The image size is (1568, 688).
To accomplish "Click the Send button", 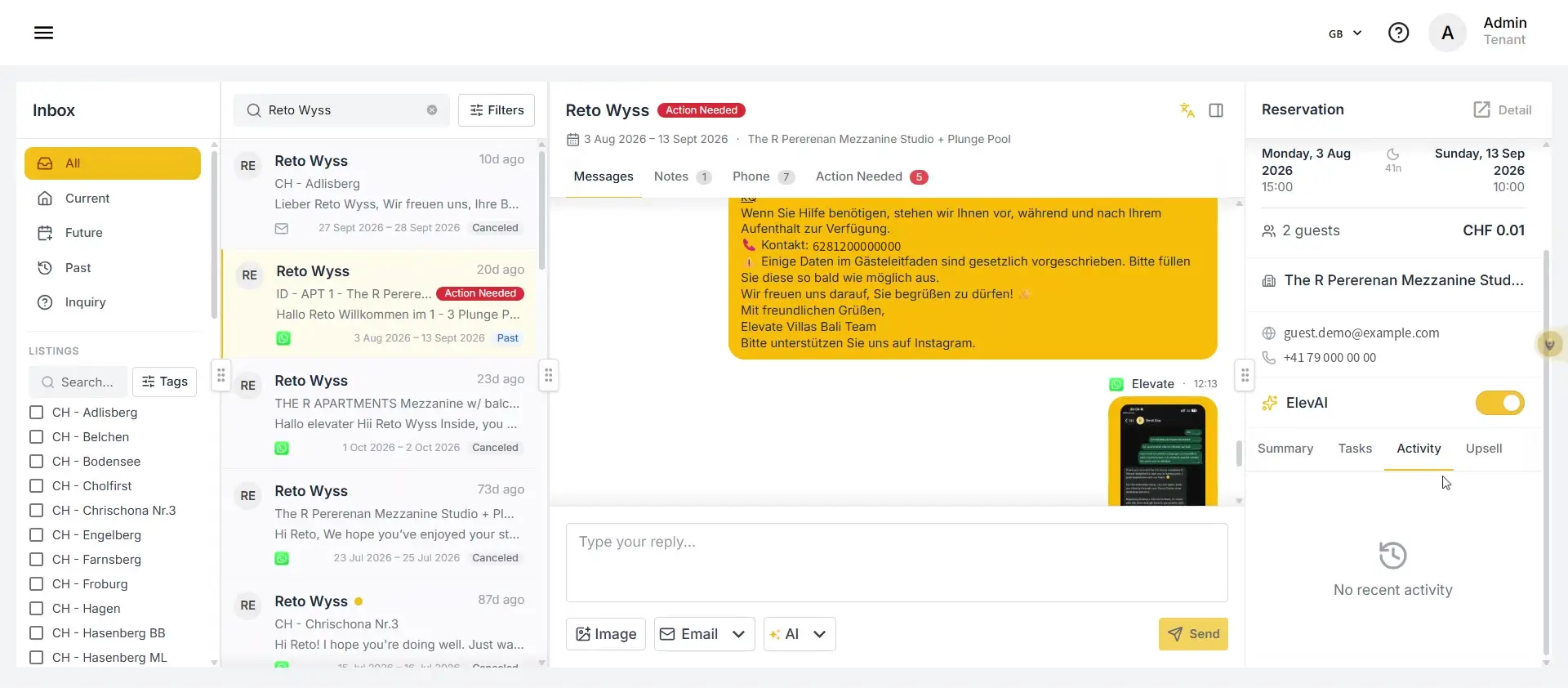I will 1193,634.
